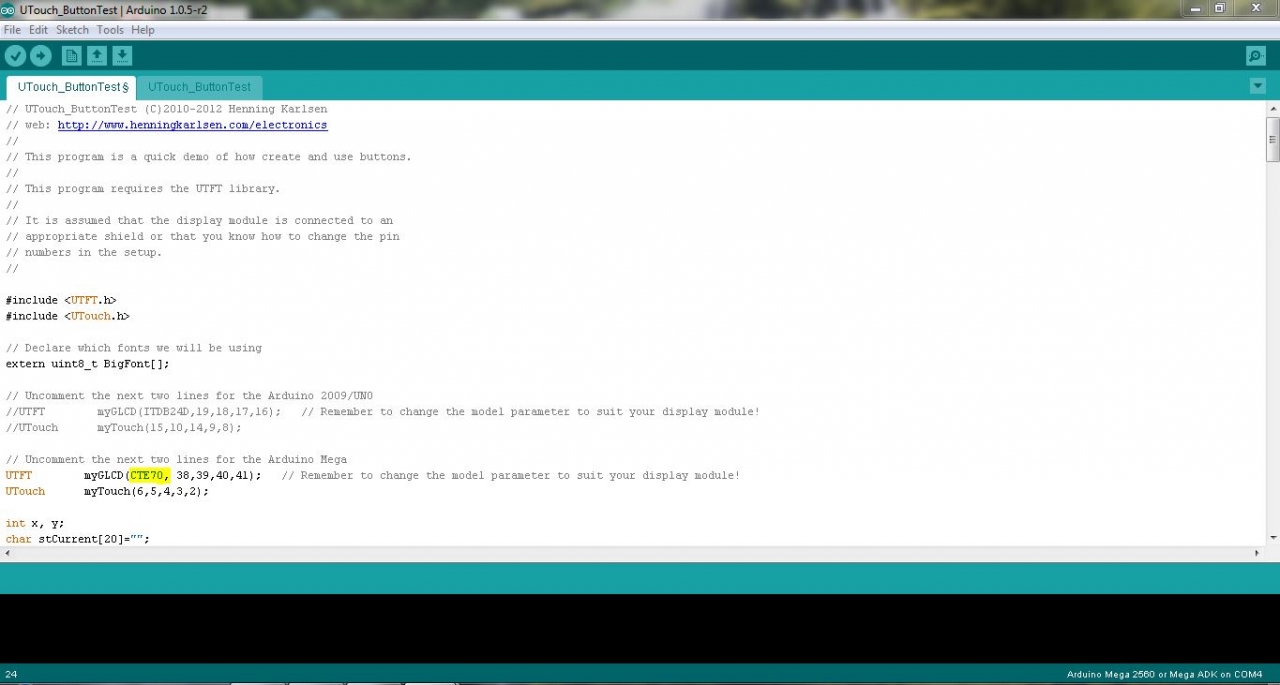Viewport: 1280px width, 685px height.
Task: Open the tab options dropdown arrow
Action: coord(1257,86)
